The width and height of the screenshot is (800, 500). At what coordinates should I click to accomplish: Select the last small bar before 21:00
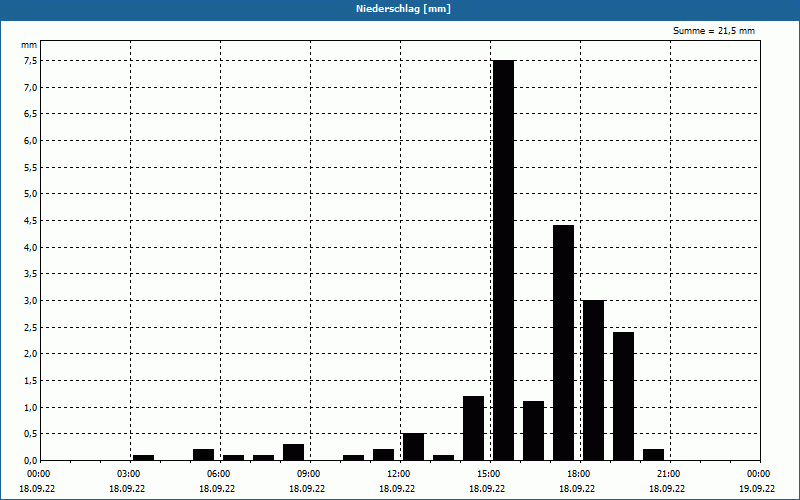click(x=654, y=455)
